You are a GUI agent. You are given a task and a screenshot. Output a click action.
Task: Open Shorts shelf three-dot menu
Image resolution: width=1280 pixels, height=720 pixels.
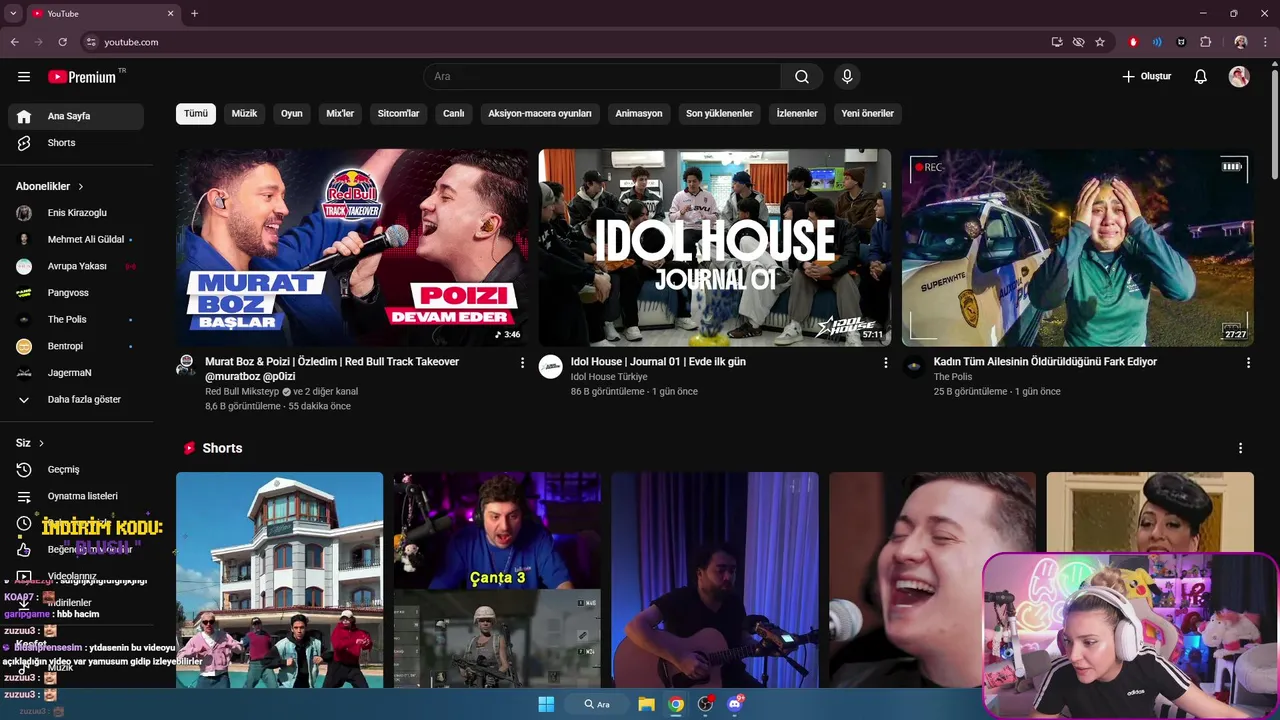(1240, 448)
